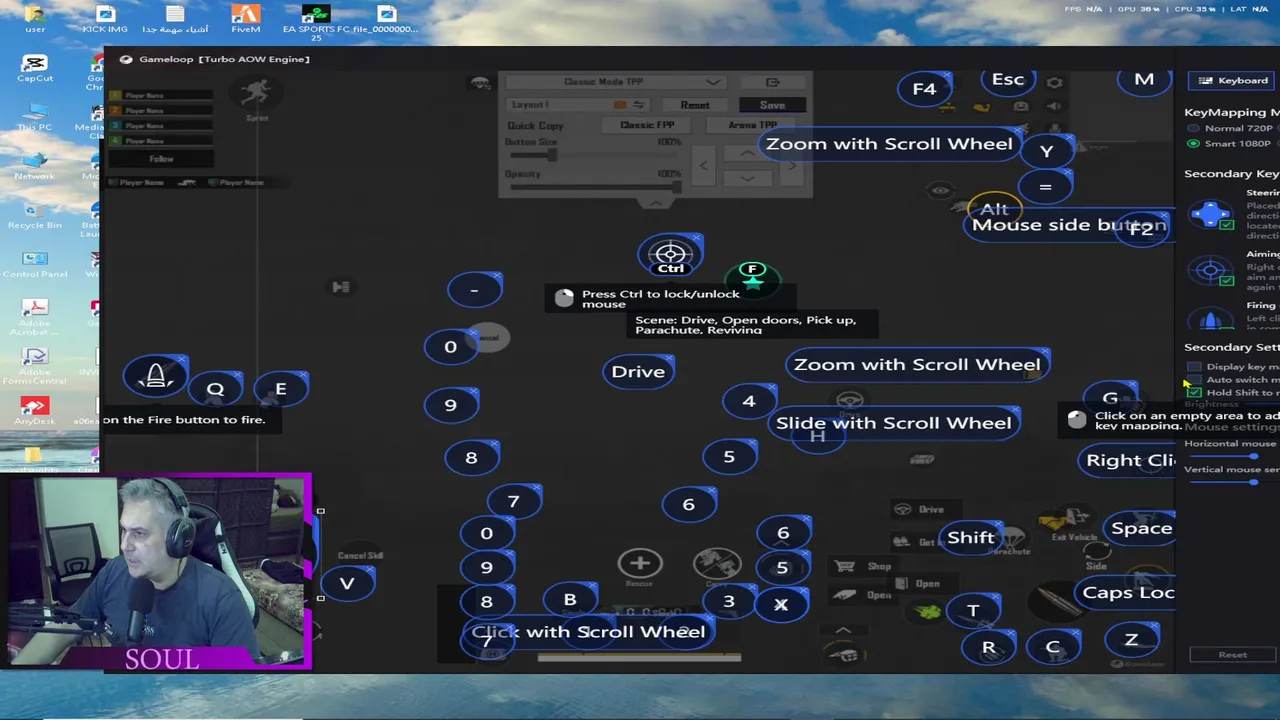
Task: Toggle the Auto switch mouse checkbox
Action: pos(1194,380)
